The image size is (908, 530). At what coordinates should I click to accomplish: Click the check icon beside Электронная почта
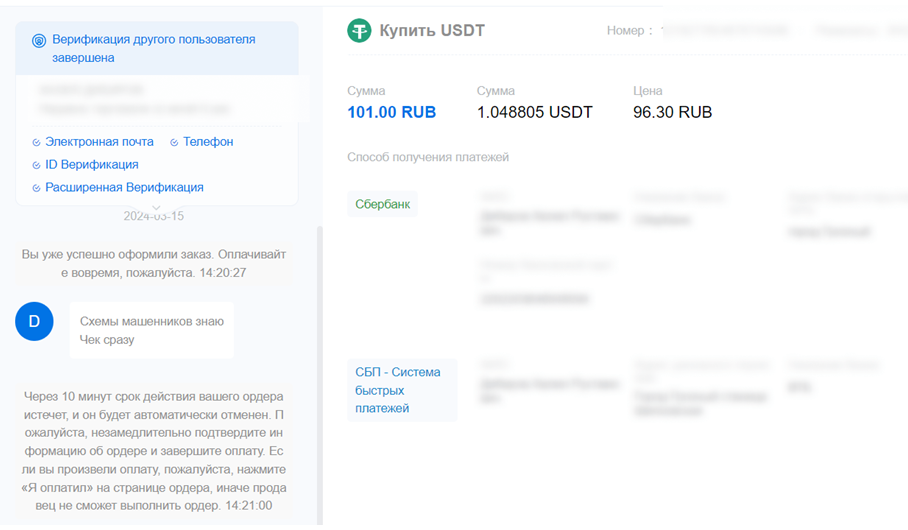click(x=36, y=142)
